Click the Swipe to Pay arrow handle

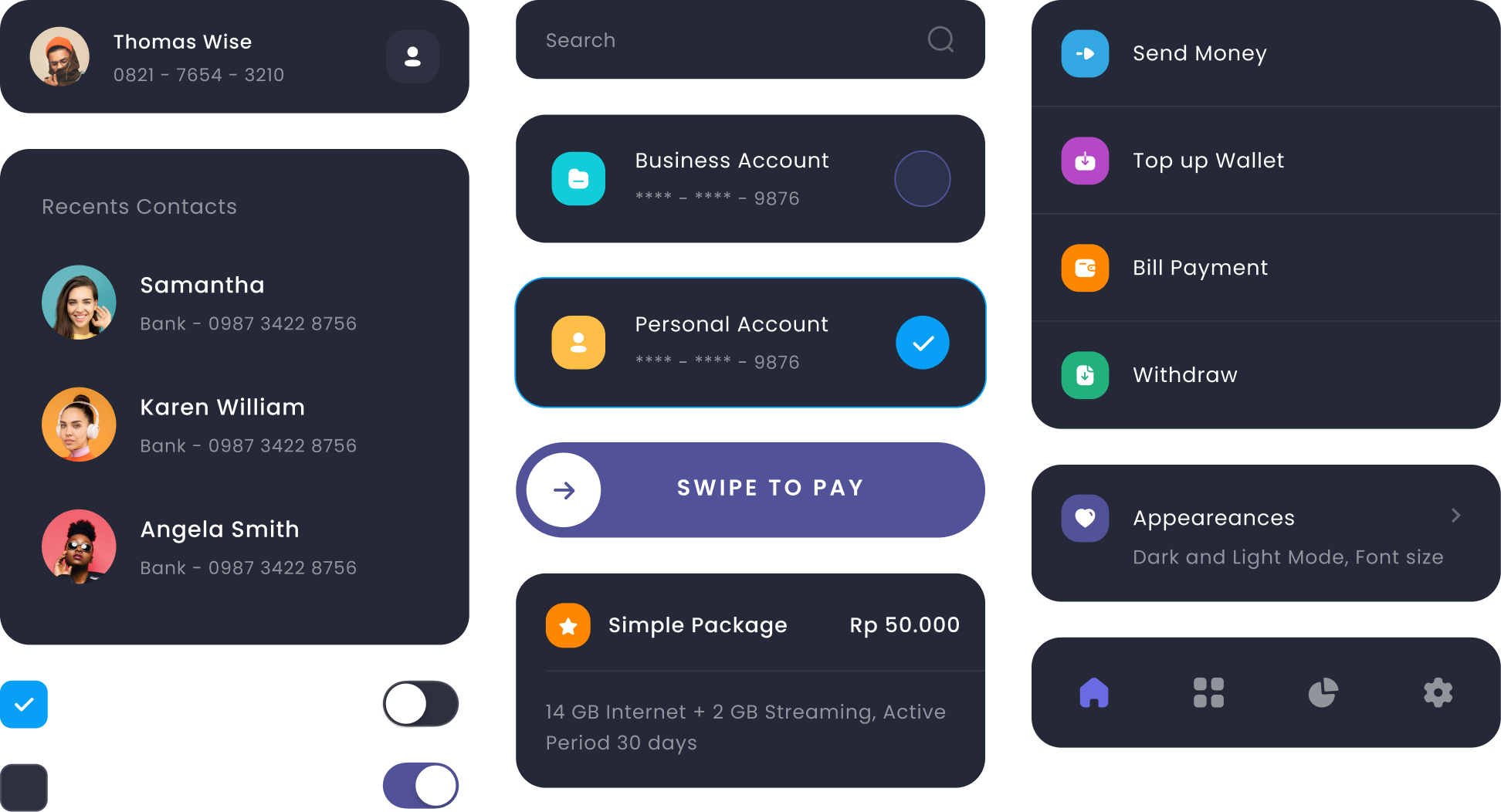point(564,490)
